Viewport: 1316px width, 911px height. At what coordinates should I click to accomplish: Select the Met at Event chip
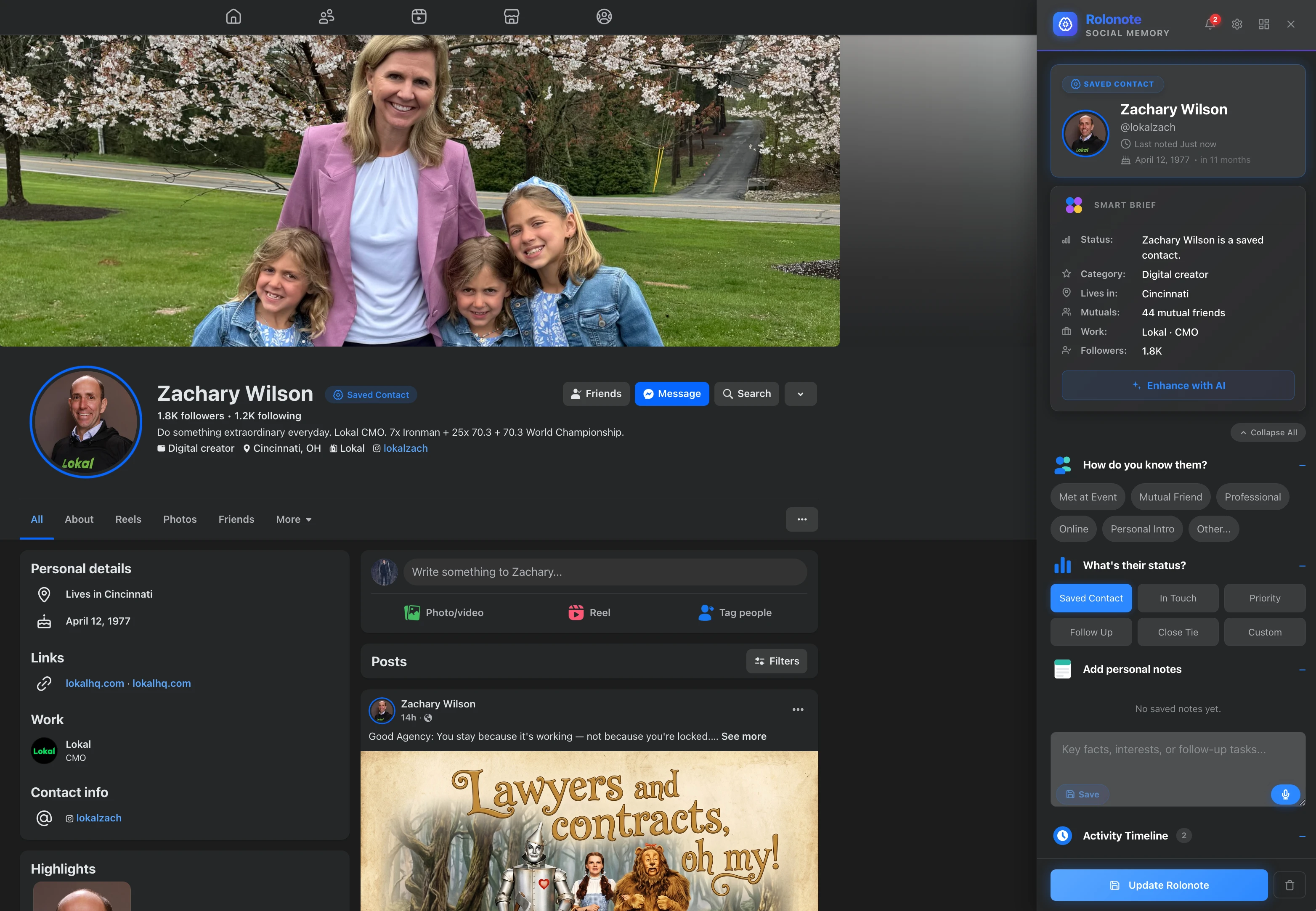(1088, 497)
